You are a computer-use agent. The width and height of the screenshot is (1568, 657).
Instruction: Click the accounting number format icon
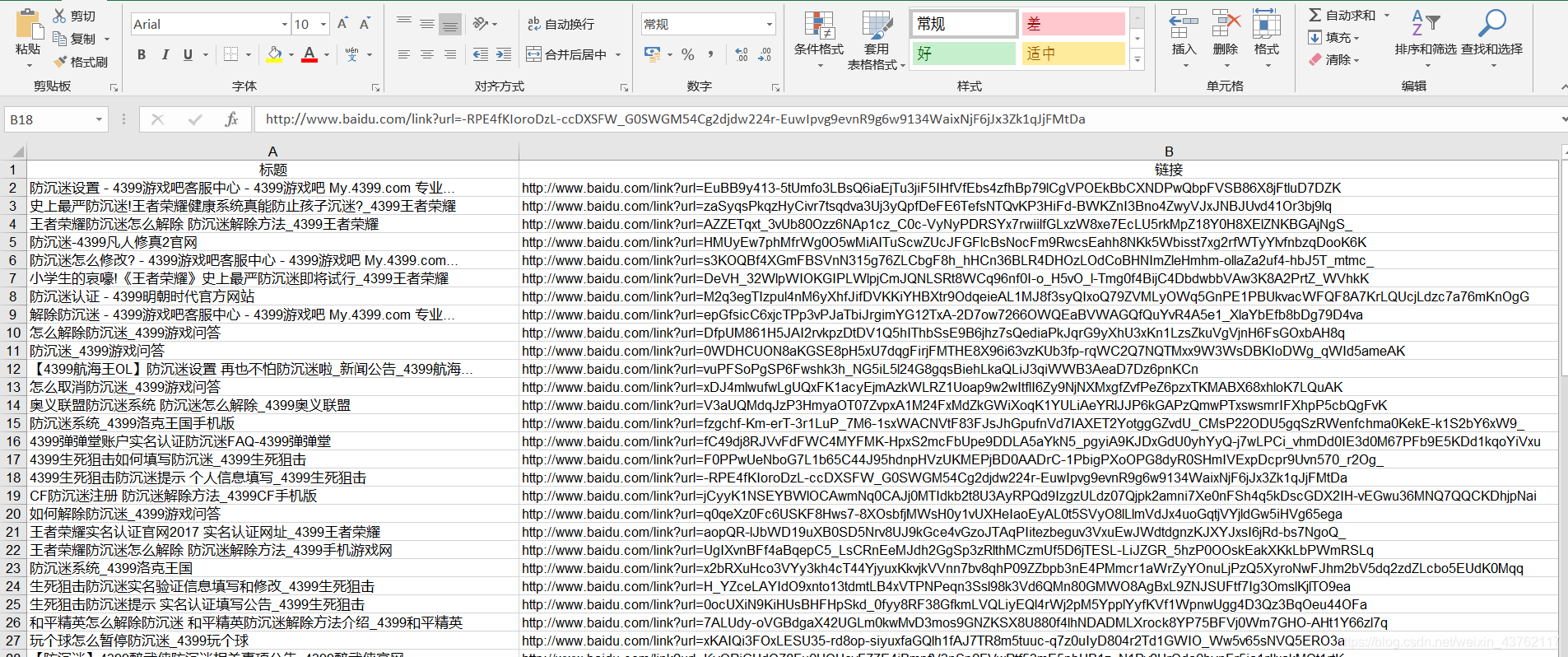click(652, 54)
